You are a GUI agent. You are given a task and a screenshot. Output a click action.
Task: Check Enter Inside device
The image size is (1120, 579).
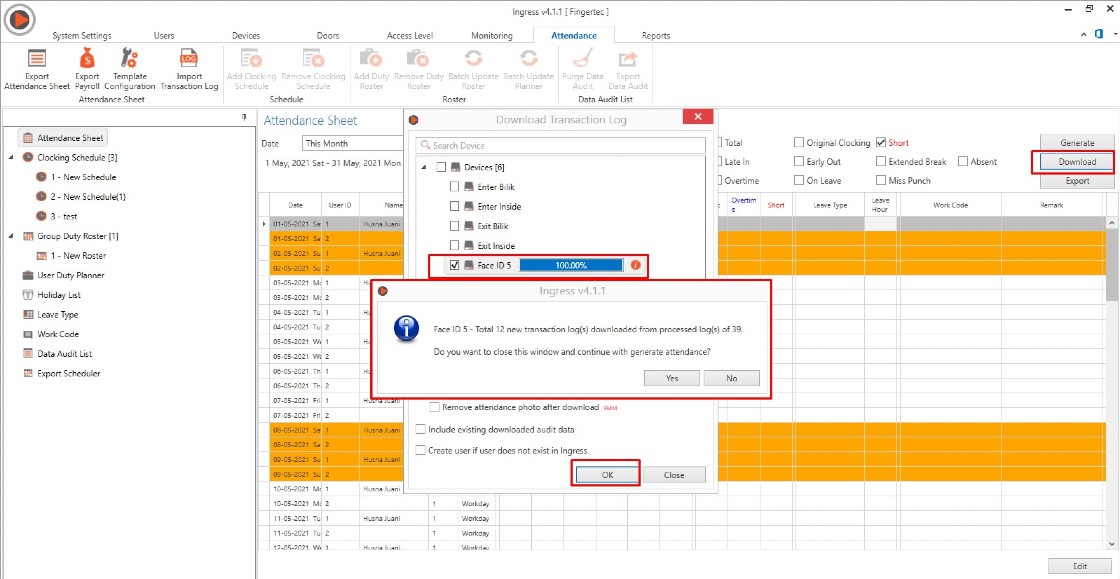click(x=454, y=206)
